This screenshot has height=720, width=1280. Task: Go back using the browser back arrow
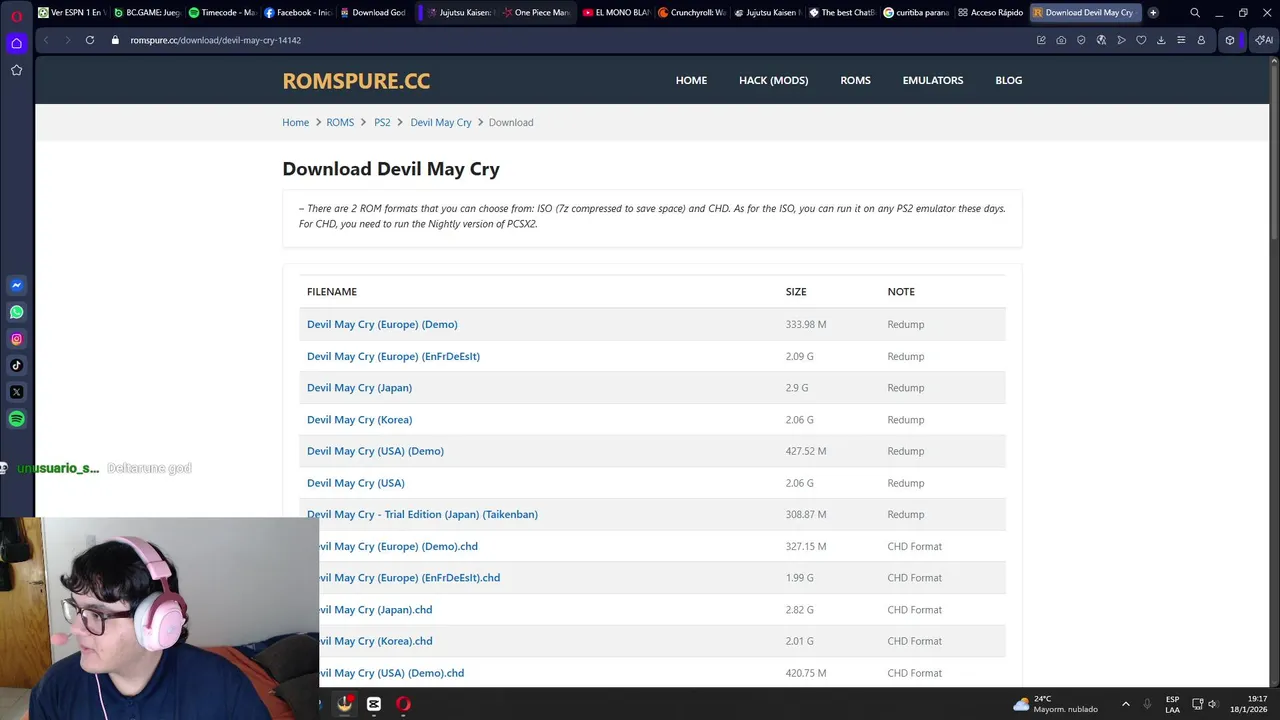46,40
